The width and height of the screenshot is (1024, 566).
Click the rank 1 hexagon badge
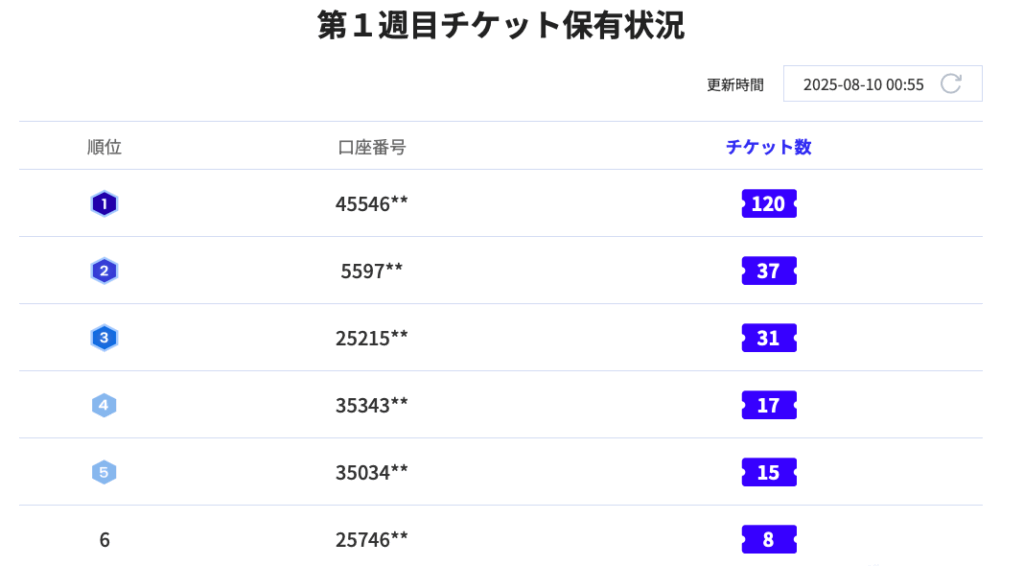point(104,204)
